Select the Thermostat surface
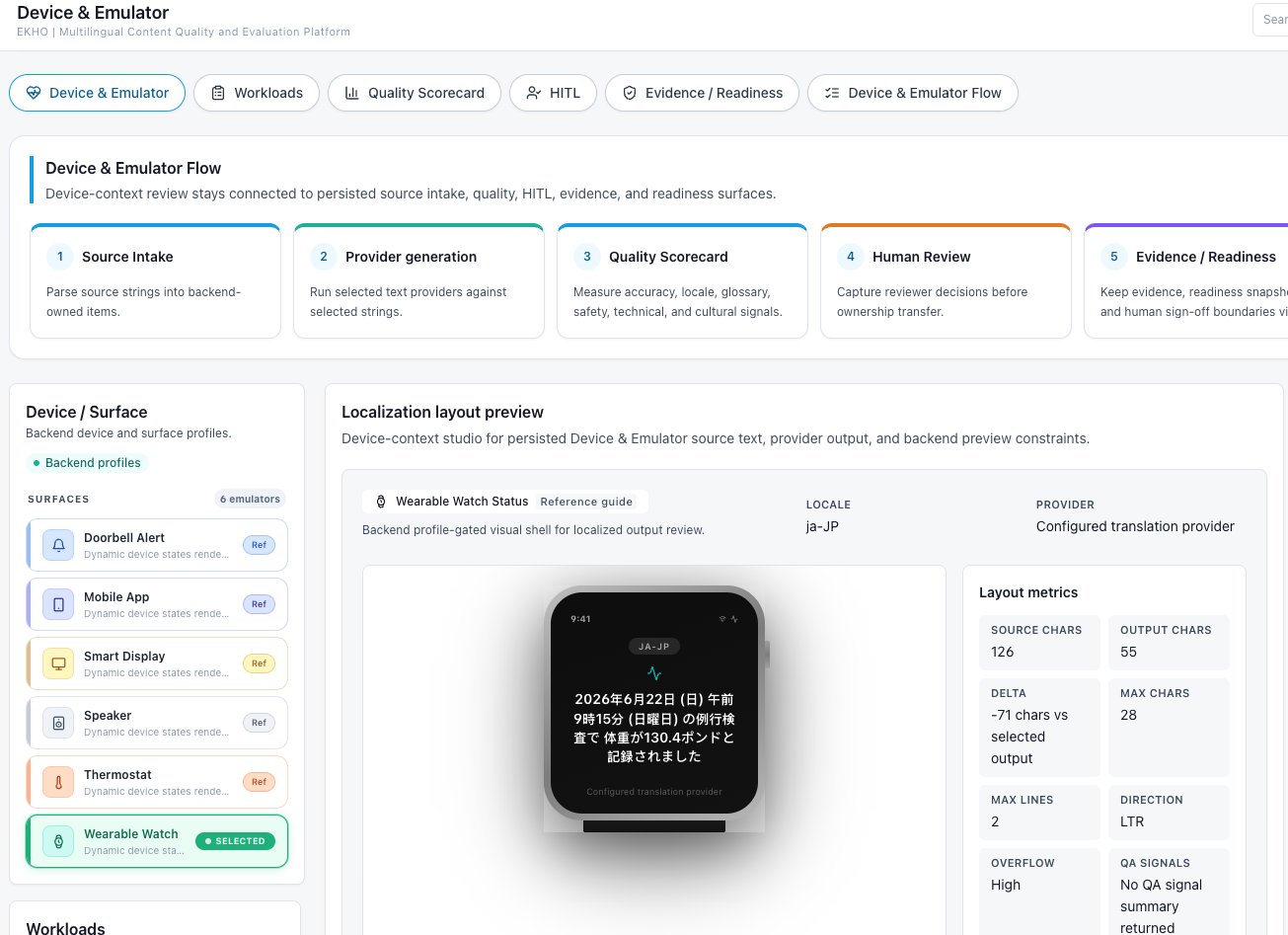The height and width of the screenshot is (935, 1288). (x=157, y=782)
